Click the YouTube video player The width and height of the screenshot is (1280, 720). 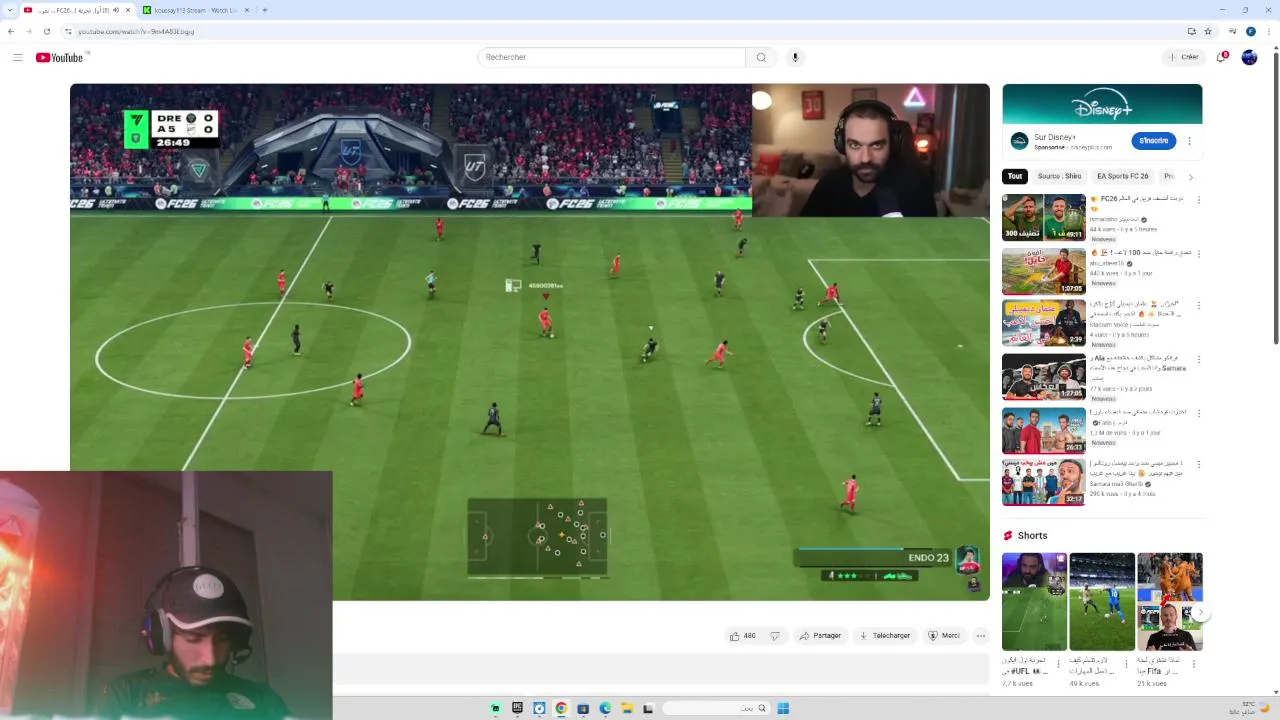click(530, 342)
